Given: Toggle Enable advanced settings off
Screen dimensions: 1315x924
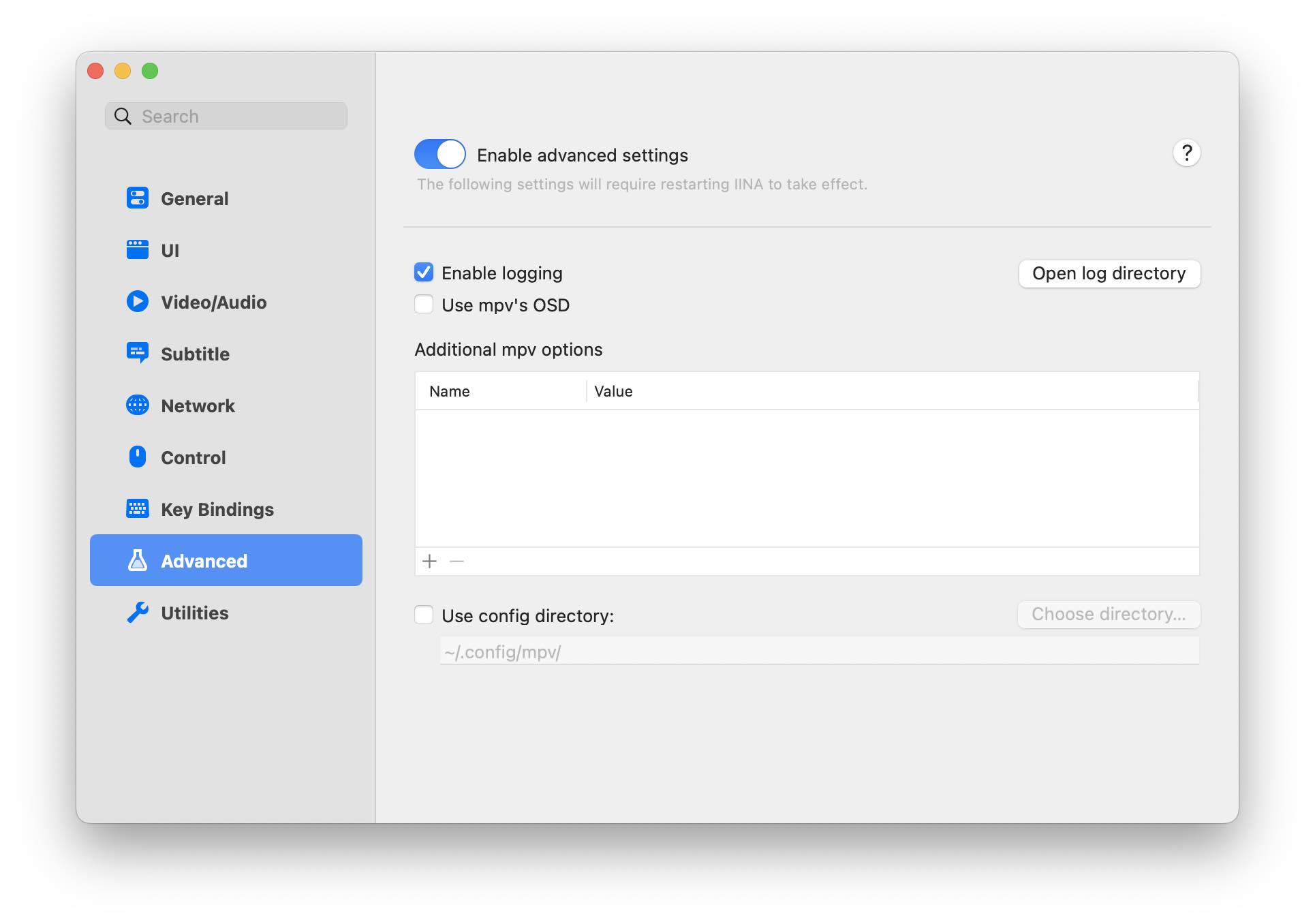Looking at the screenshot, I should point(439,154).
